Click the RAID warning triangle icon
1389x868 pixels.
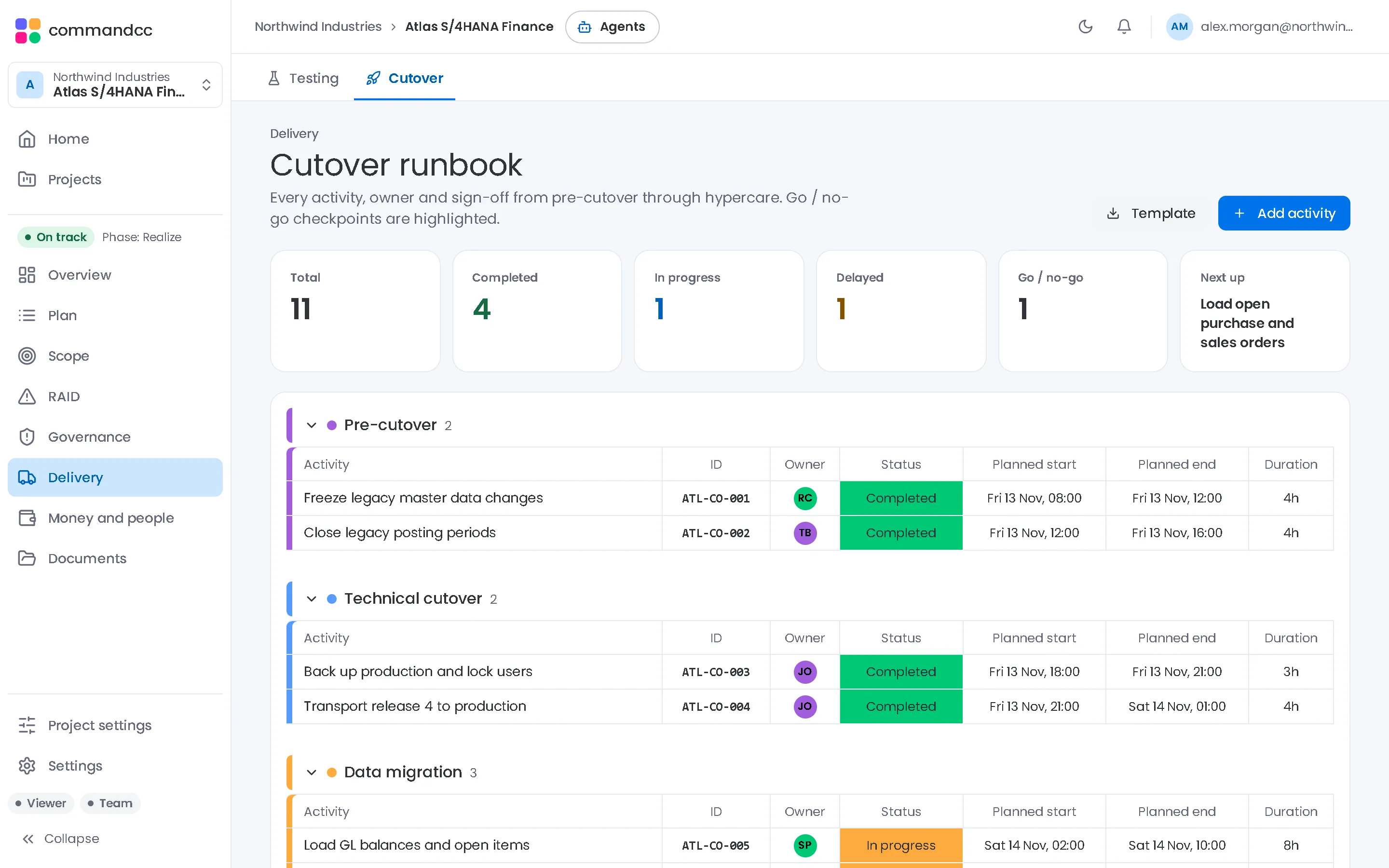click(27, 396)
